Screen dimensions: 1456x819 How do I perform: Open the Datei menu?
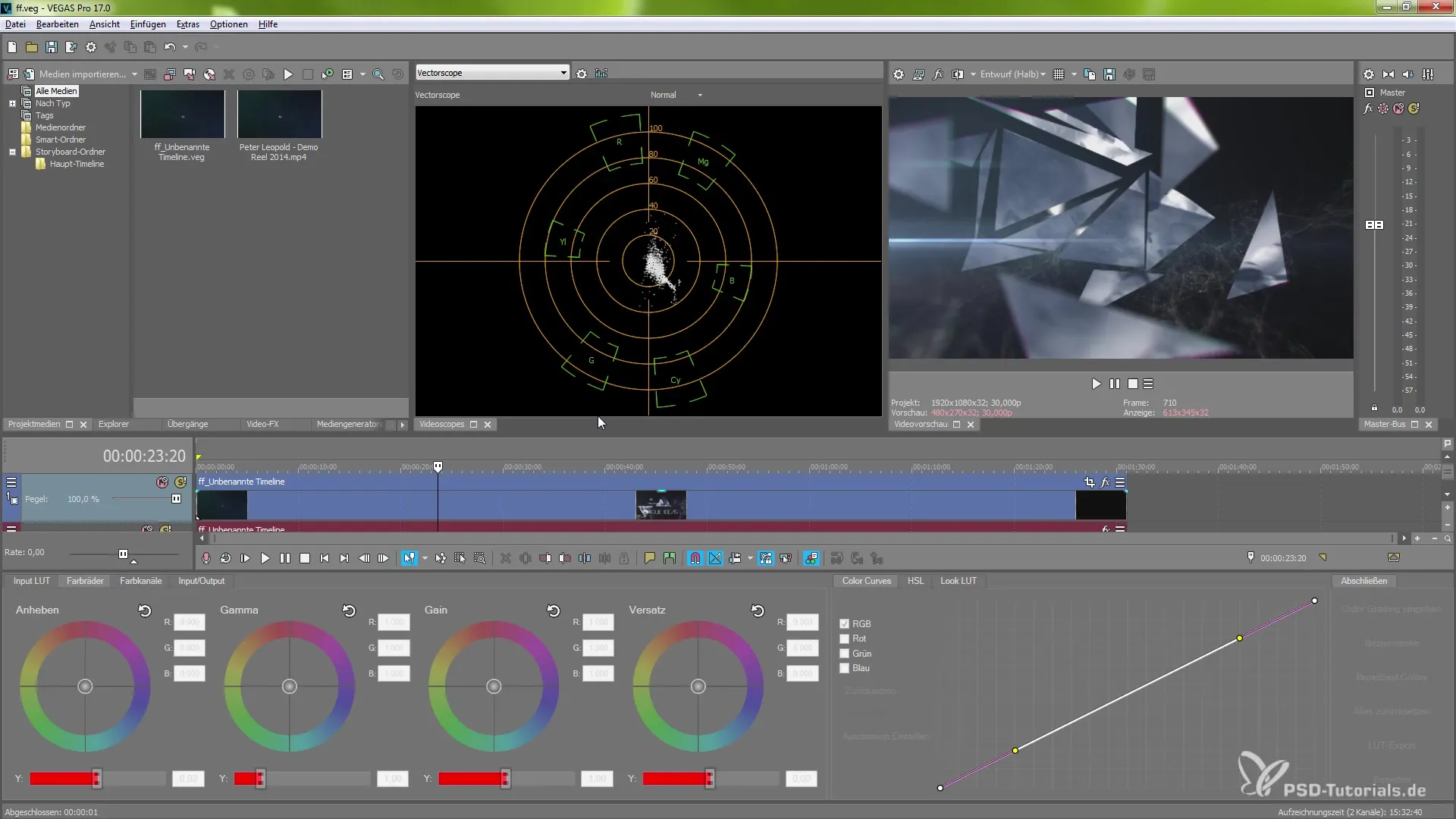click(x=15, y=24)
